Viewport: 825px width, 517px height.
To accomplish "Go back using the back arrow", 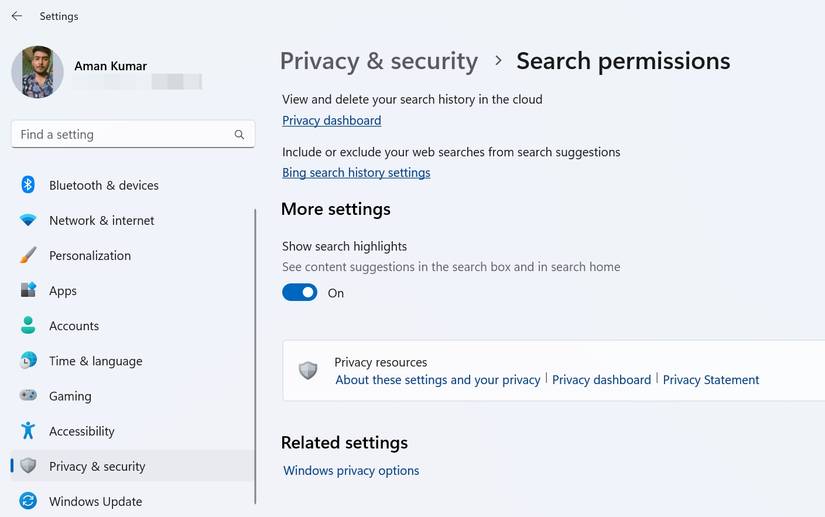I will point(17,16).
